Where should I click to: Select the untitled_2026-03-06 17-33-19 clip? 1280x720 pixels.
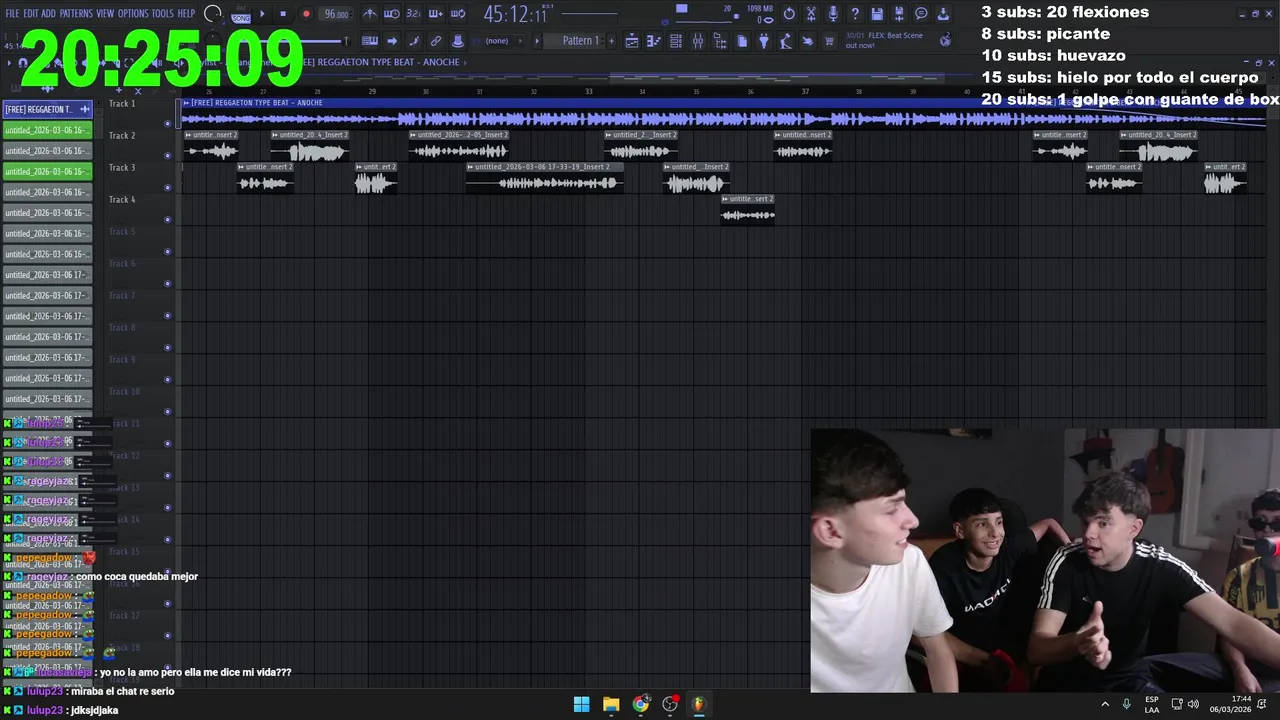(x=545, y=178)
